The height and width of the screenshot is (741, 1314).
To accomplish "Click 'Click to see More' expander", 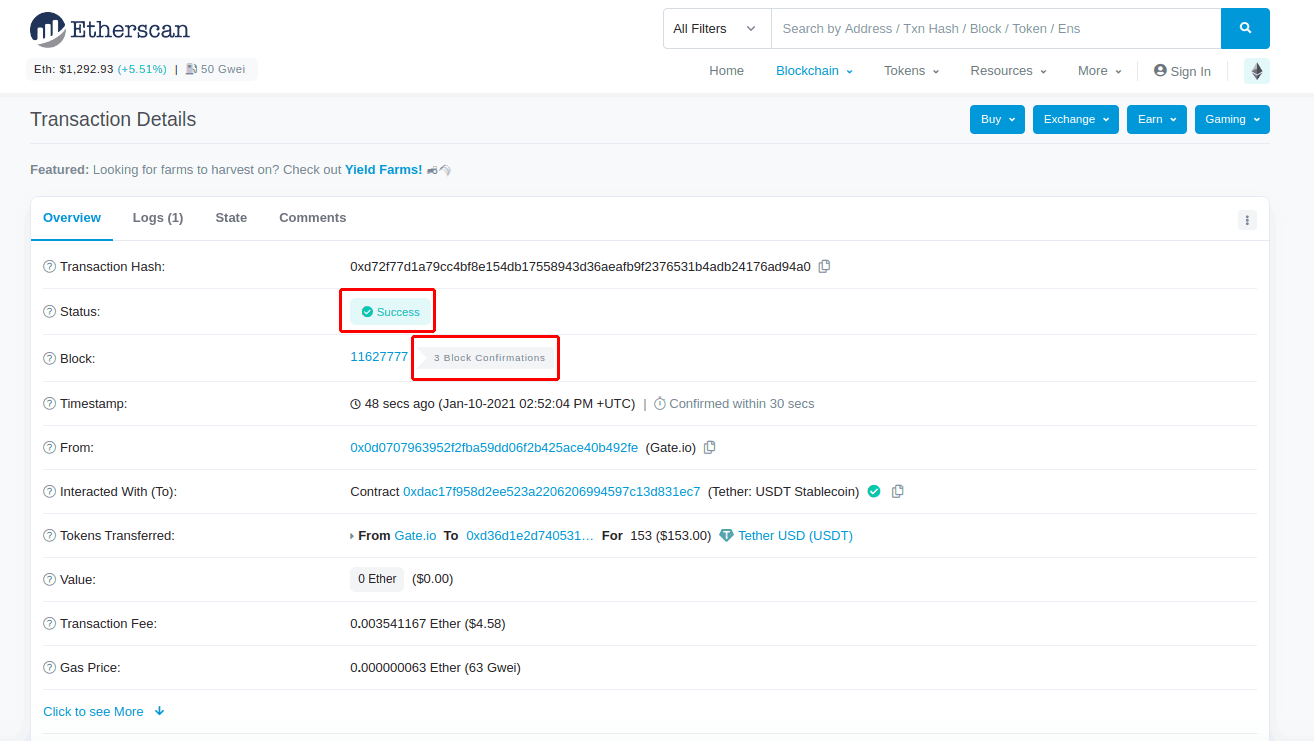I will click(104, 712).
